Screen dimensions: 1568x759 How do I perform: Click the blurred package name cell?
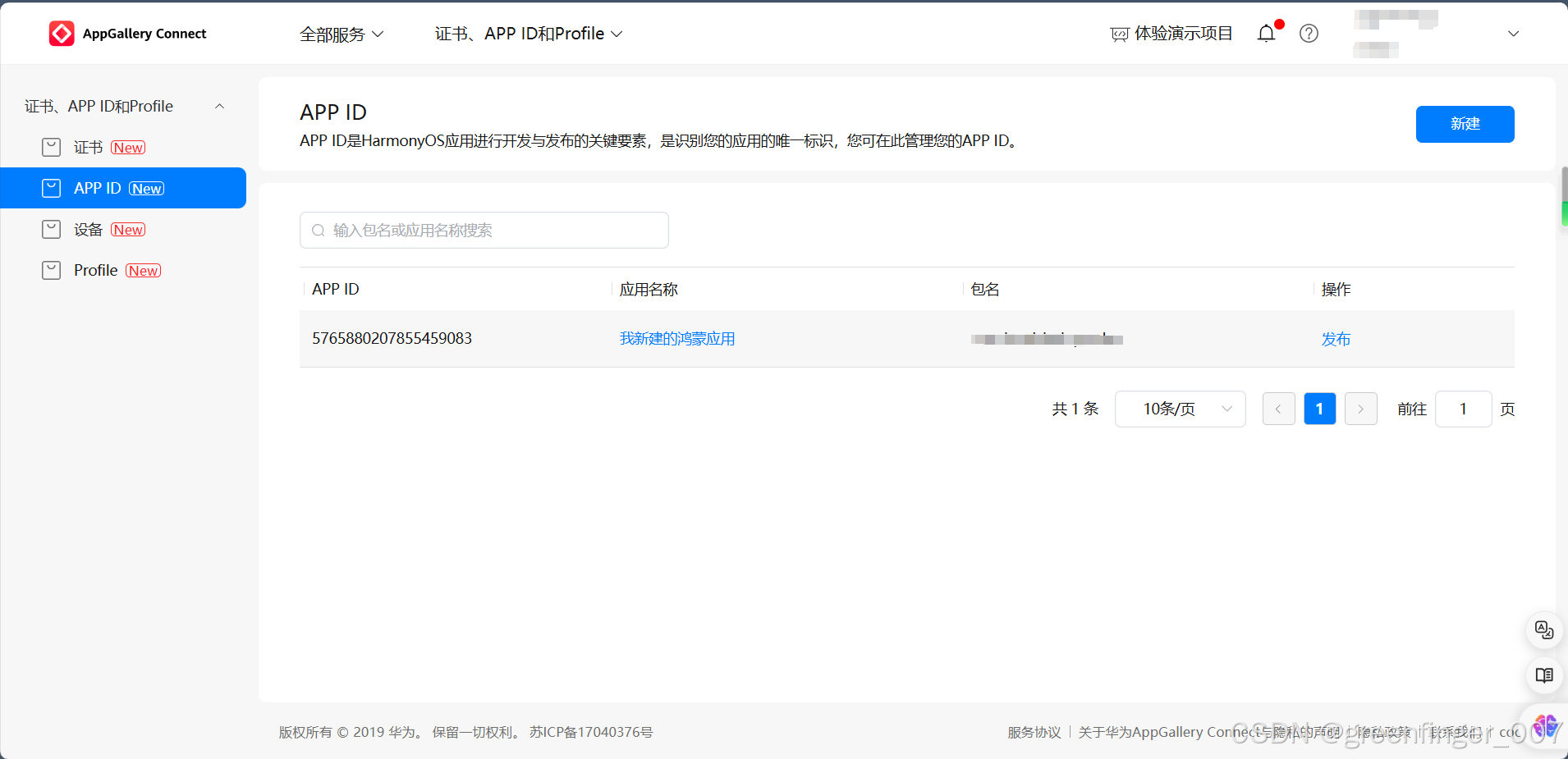1047,339
